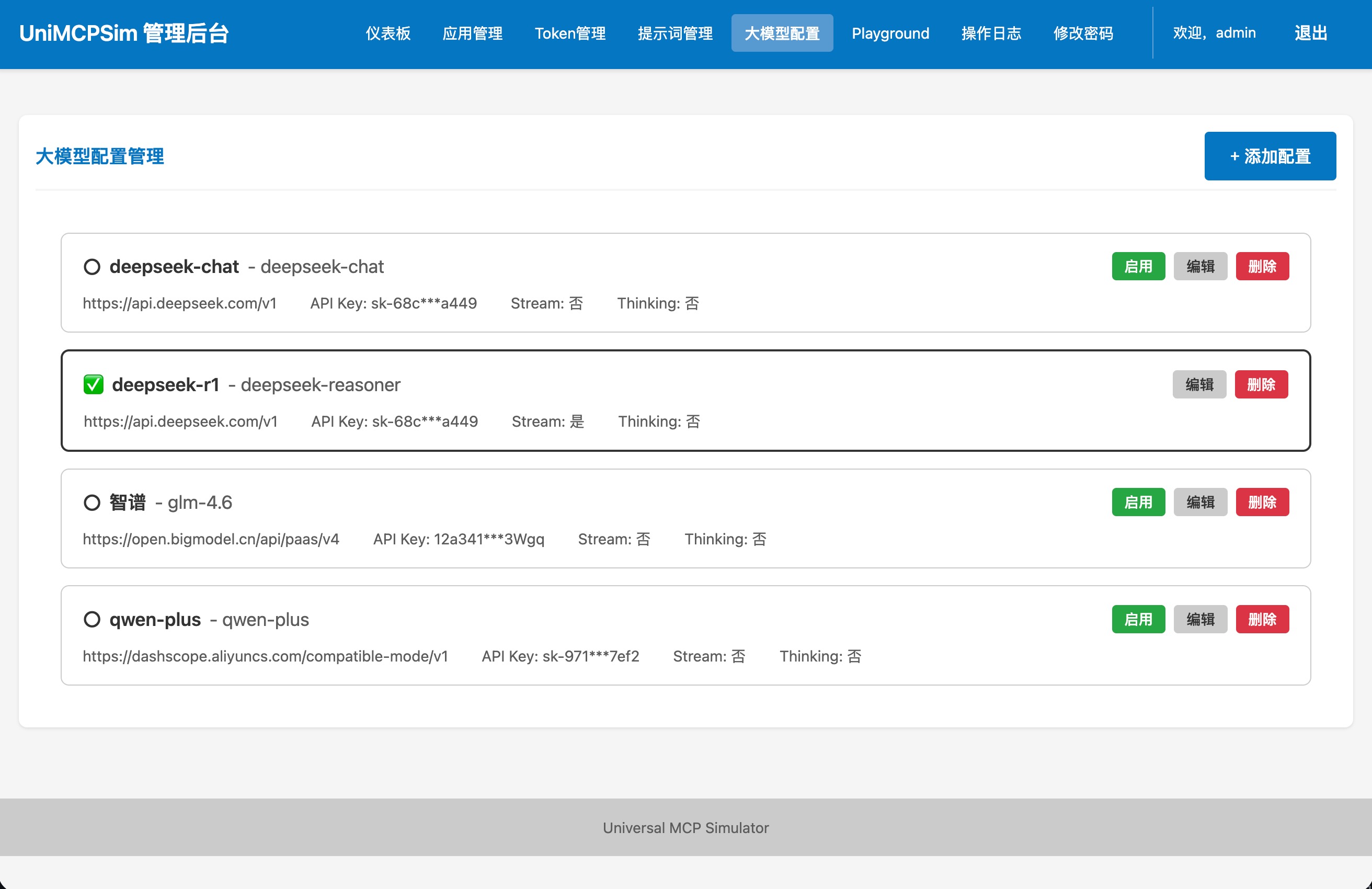Enable the qwen-plus configuration
1372x889 pixels.
pos(1138,619)
